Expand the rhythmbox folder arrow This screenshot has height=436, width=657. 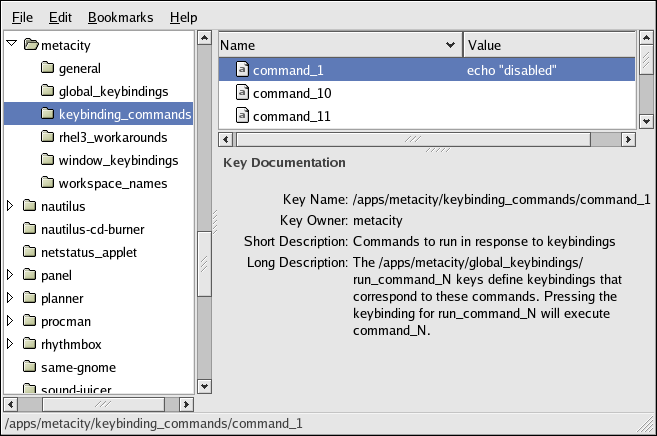[x=11, y=344]
